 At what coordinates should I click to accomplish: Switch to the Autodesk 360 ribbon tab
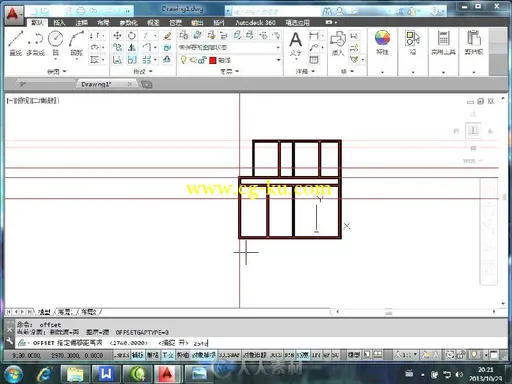pyautogui.click(x=255, y=23)
